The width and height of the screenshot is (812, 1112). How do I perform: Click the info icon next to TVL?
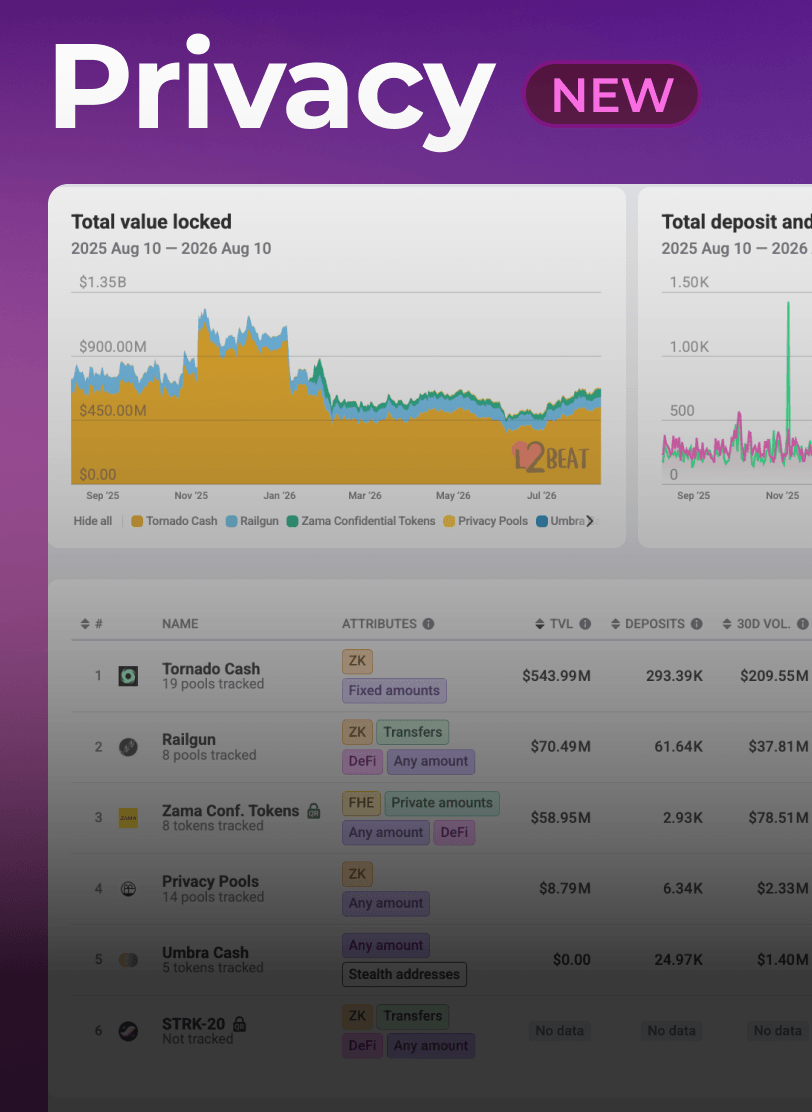[585, 623]
